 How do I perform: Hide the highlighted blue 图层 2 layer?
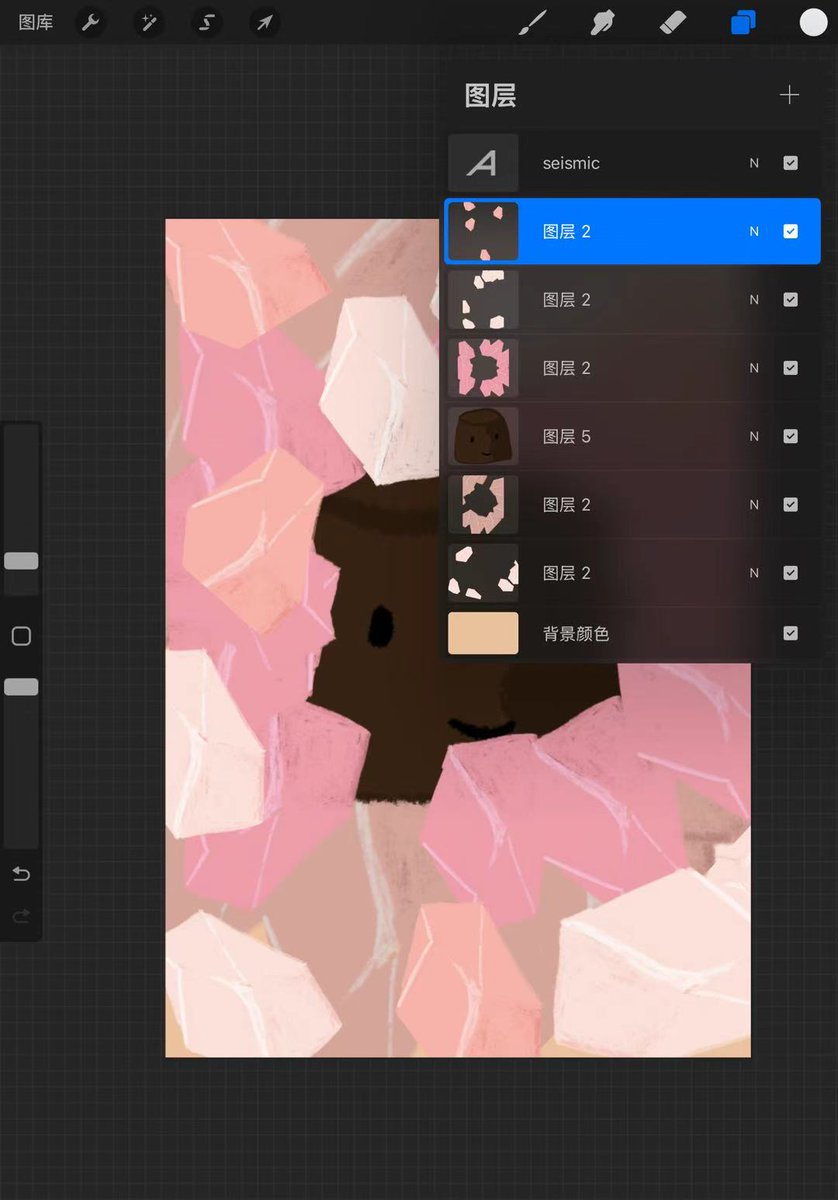tap(790, 231)
